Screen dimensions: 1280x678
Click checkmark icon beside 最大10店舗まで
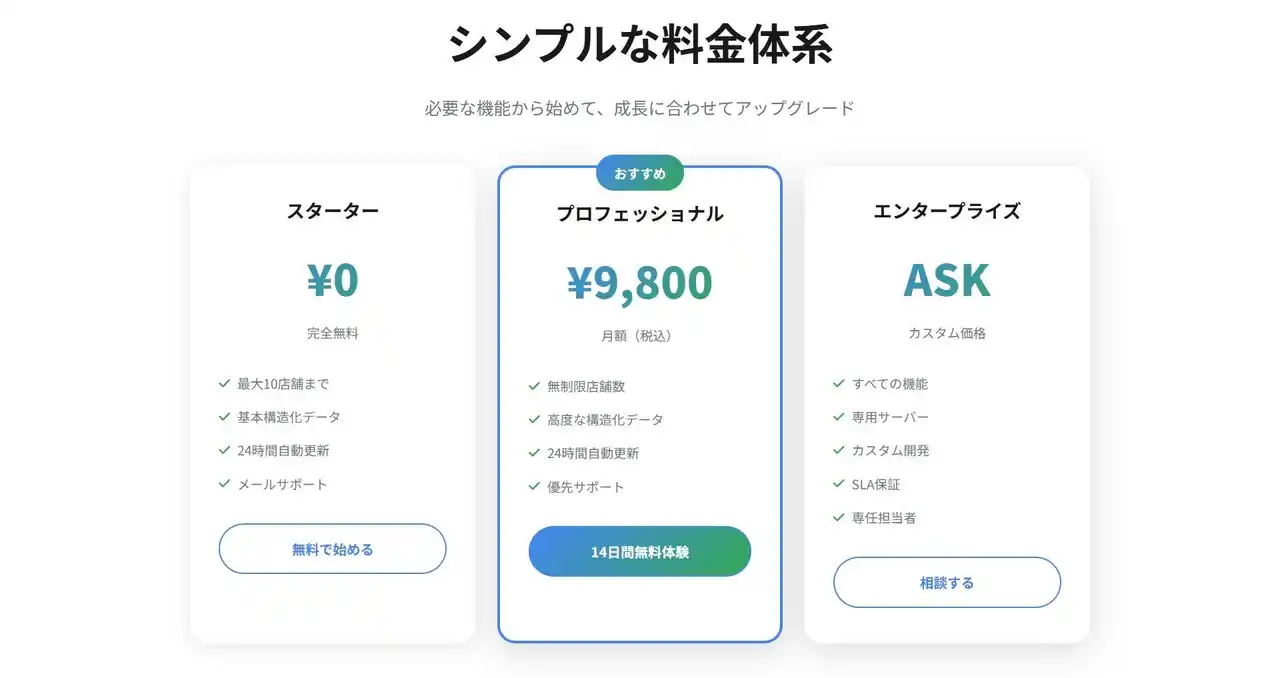[225, 383]
